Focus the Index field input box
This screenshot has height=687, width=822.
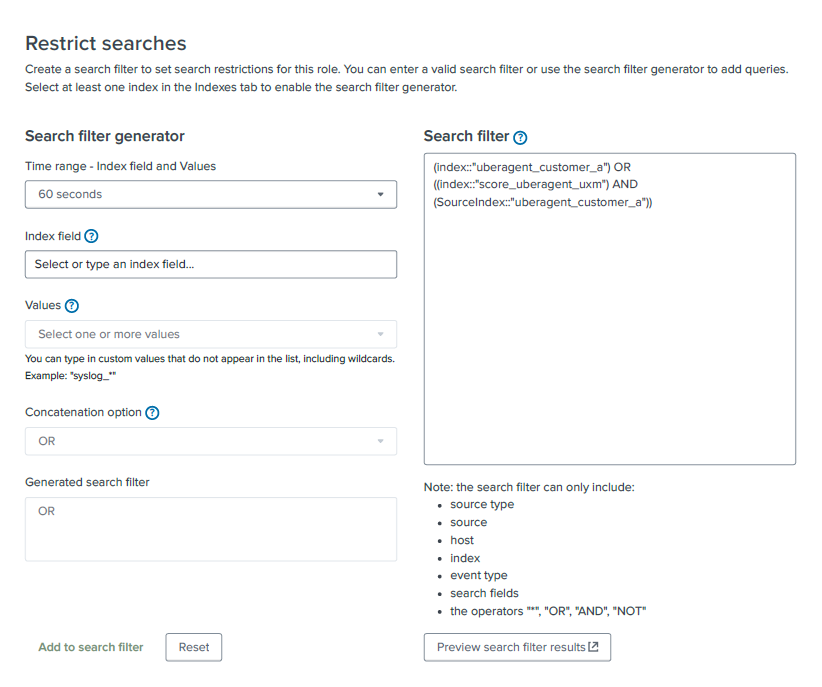pyautogui.click(x=210, y=264)
